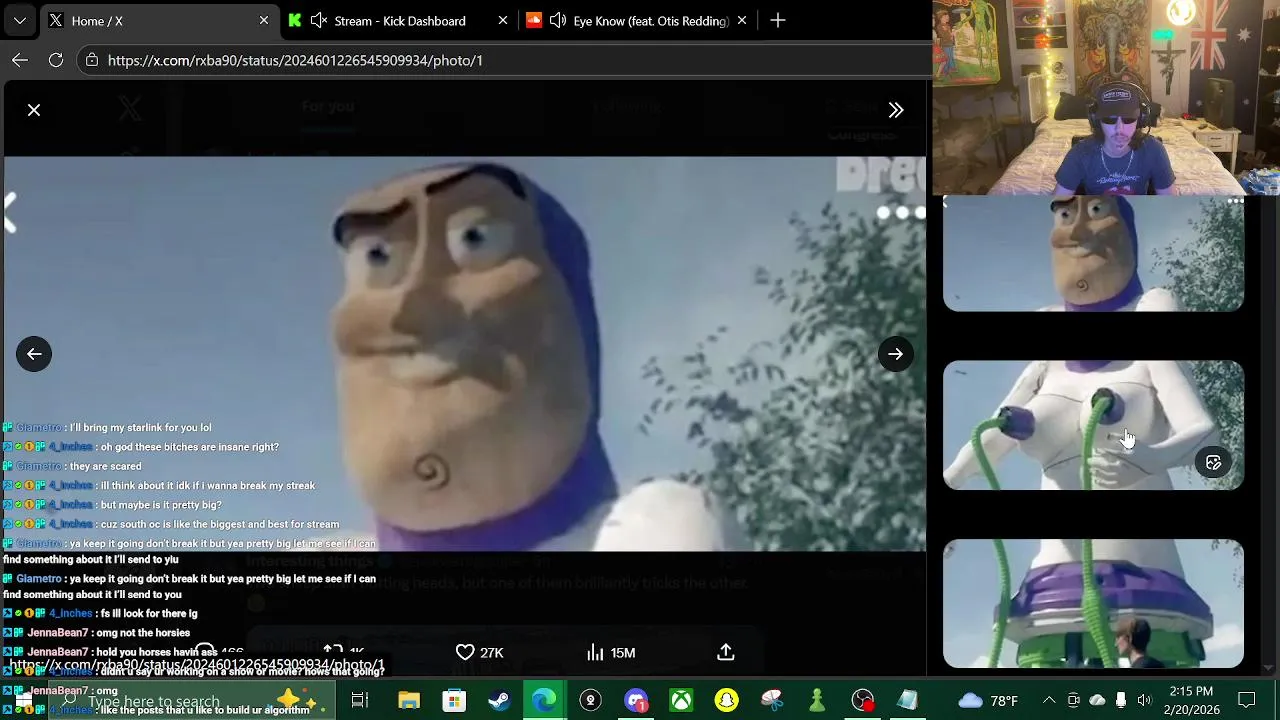Close the photo viewer with X
The image size is (1280, 720).
tap(34, 110)
